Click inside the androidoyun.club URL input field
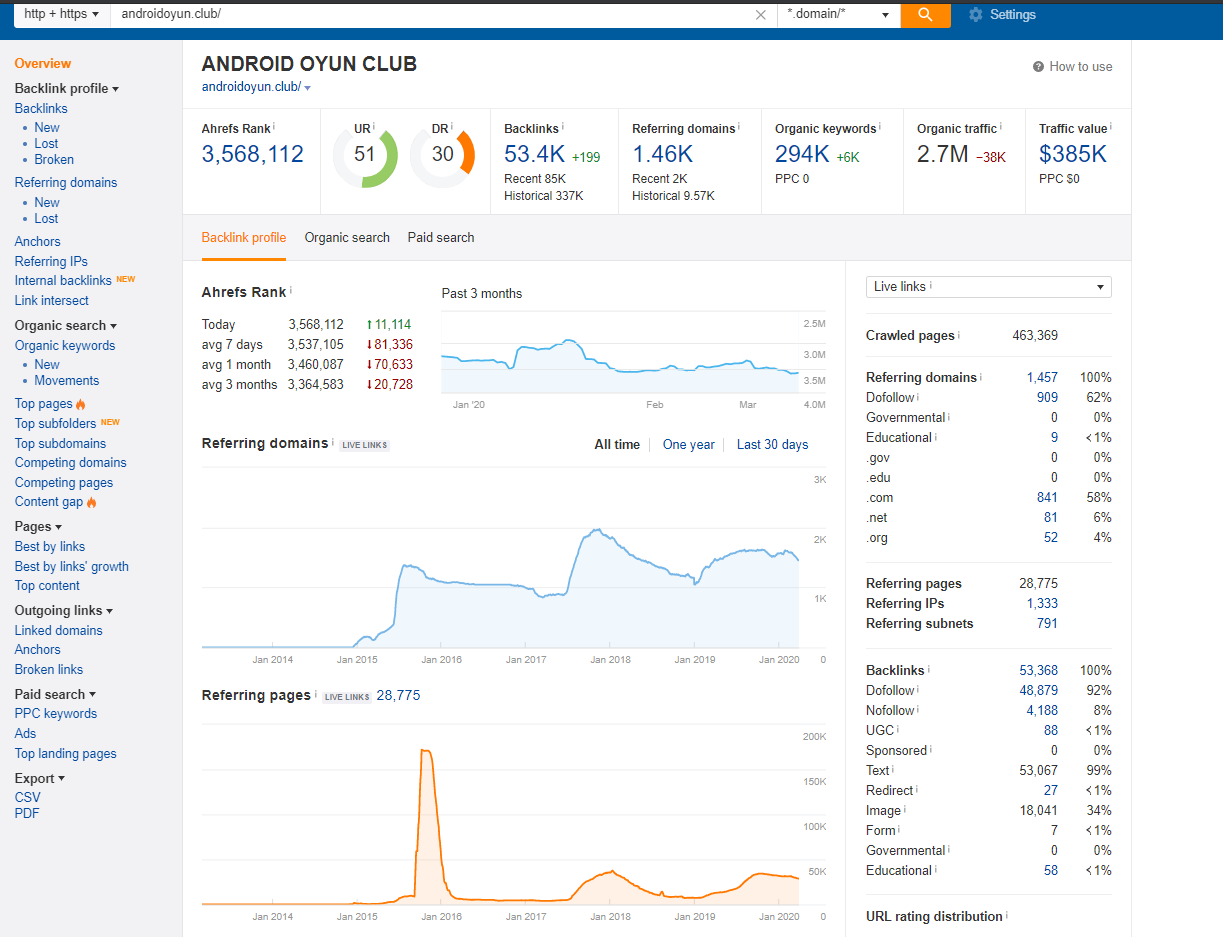 click(x=430, y=15)
